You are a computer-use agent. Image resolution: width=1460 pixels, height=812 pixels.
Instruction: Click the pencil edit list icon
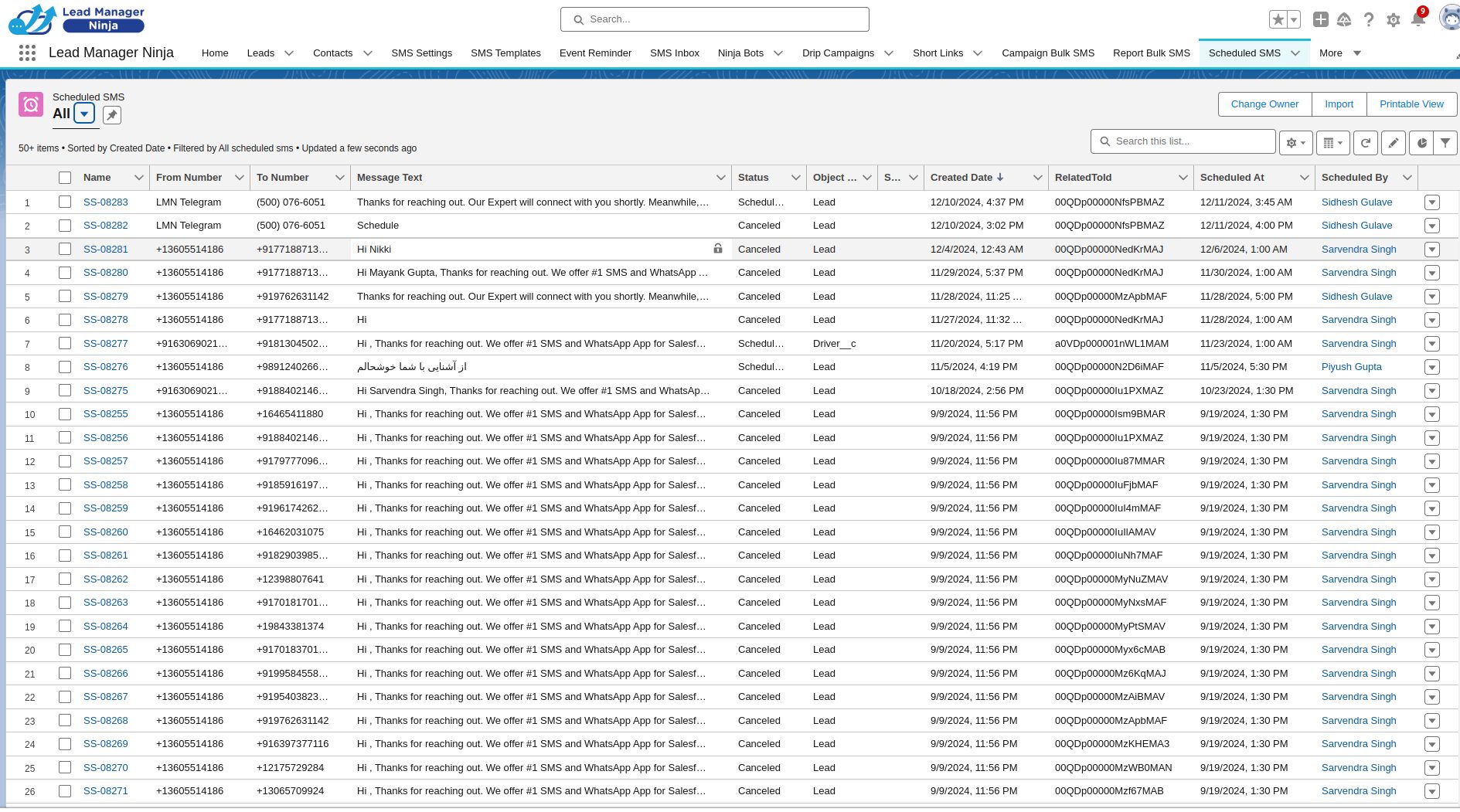point(1393,142)
